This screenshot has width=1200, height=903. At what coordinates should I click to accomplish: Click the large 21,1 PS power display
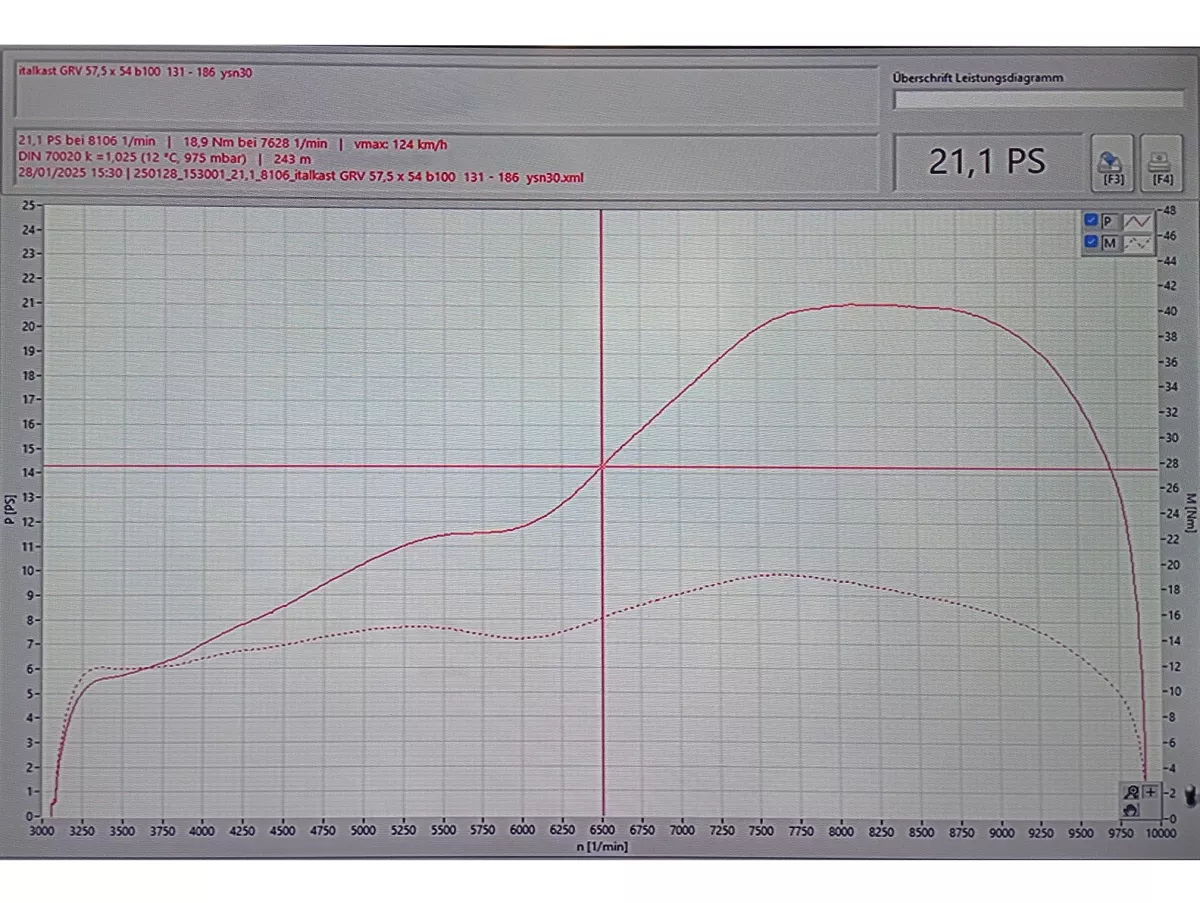click(986, 162)
